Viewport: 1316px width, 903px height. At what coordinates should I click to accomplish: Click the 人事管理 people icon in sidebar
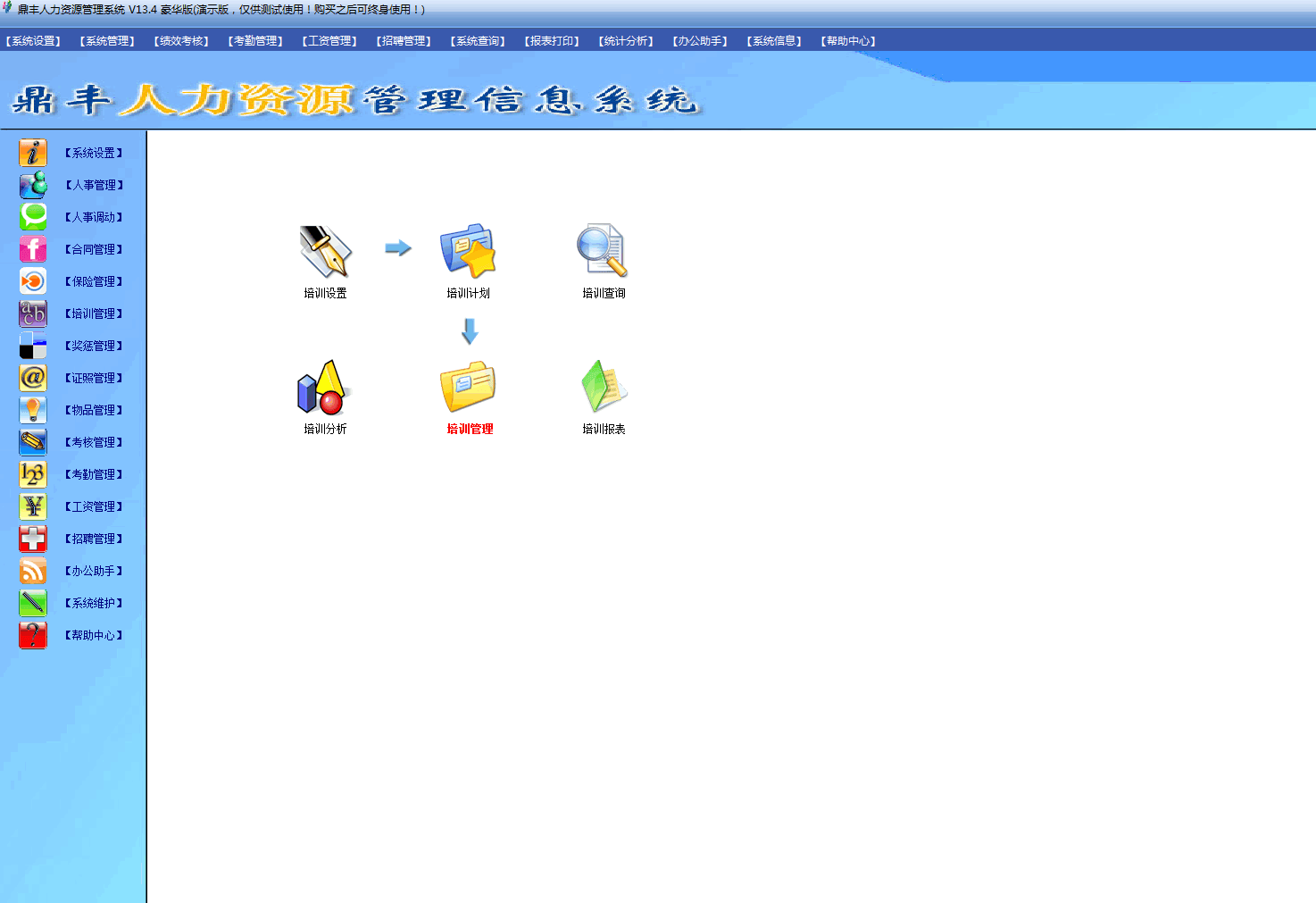(33, 185)
